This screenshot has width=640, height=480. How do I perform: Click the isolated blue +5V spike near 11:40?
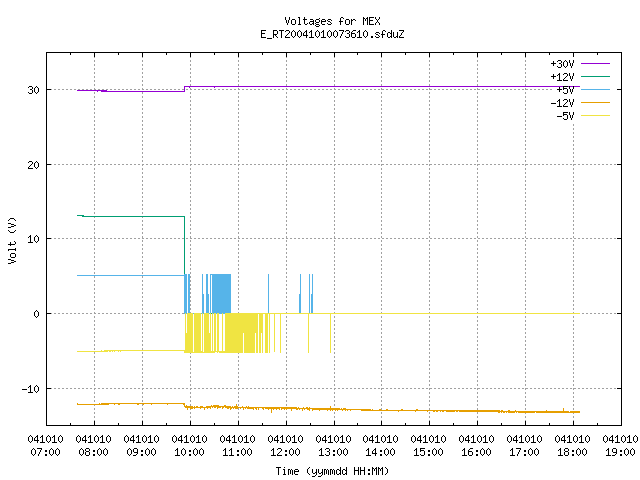269,294
